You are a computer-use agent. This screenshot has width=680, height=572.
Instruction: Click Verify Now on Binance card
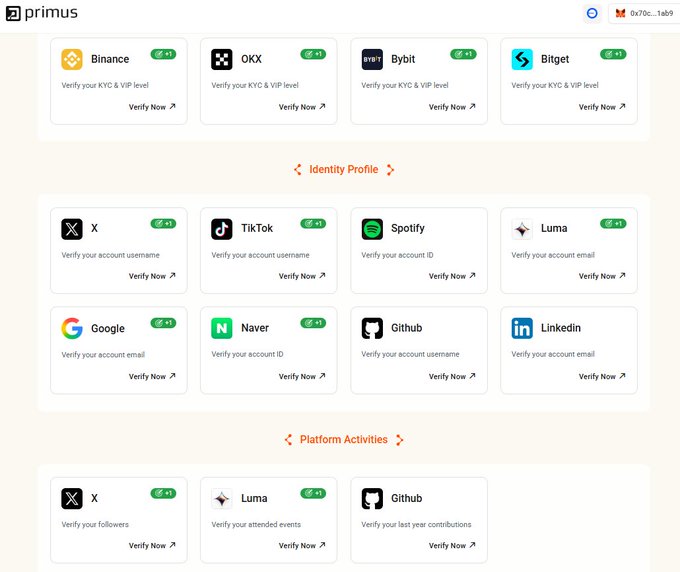pos(152,107)
